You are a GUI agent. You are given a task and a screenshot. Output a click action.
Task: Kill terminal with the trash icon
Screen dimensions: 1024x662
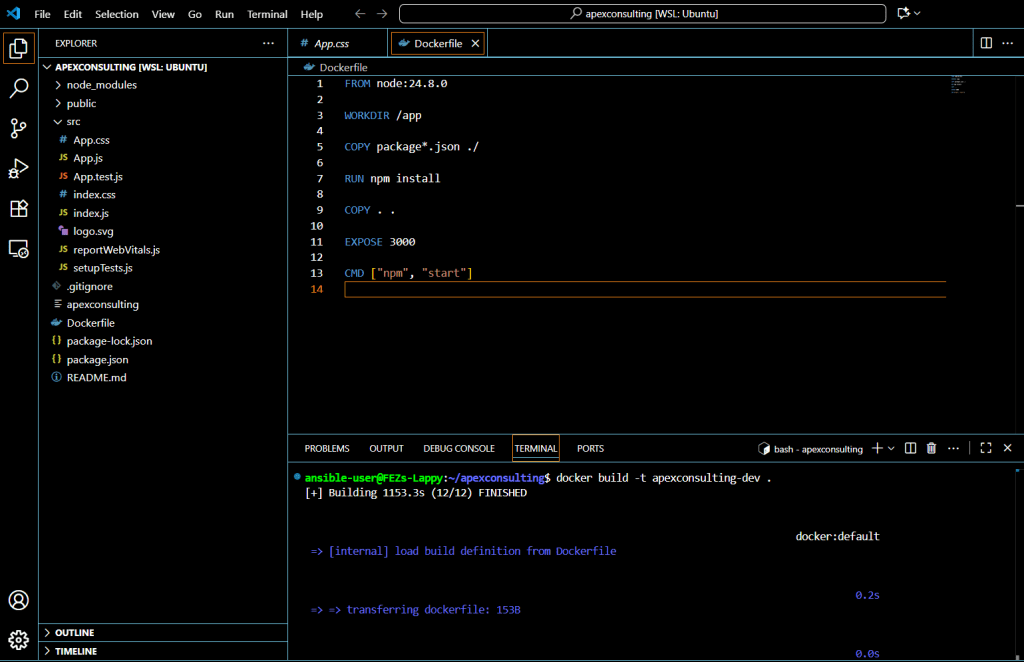coord(931,449)
